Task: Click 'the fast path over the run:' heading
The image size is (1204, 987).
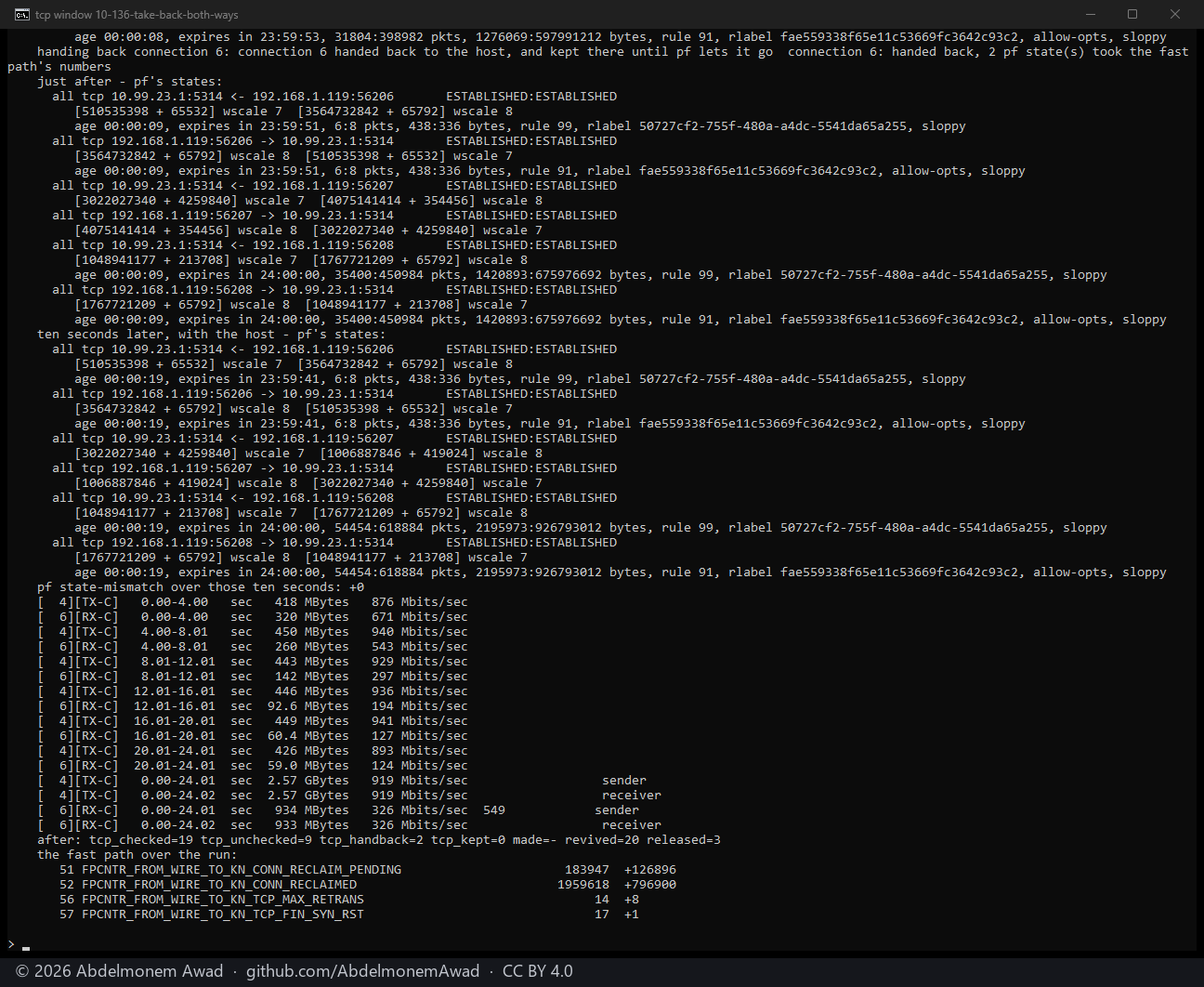Action: [x=137, y=855]
